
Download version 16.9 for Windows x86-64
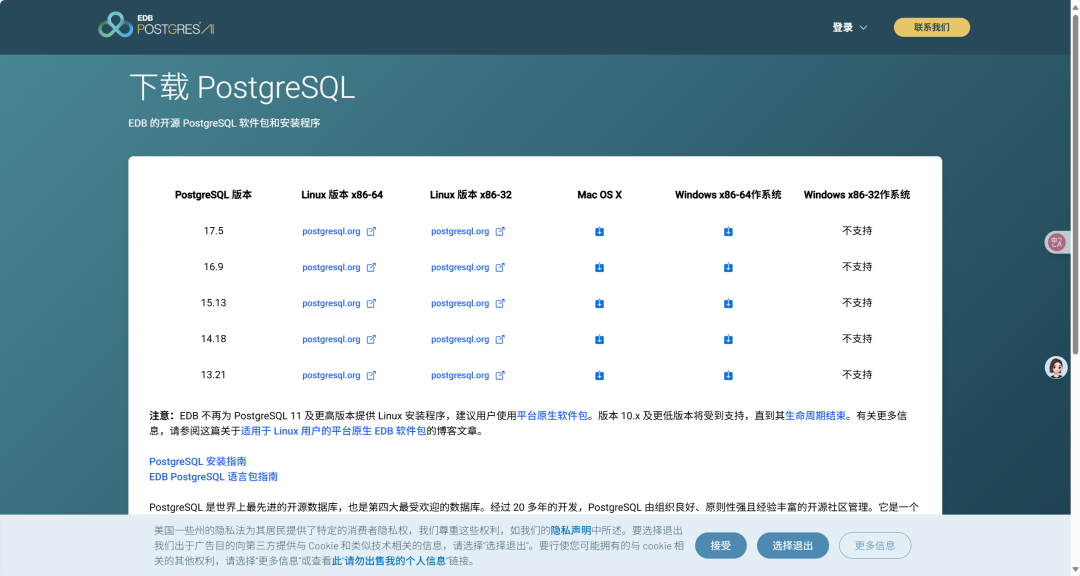click(x=728, y=267)
